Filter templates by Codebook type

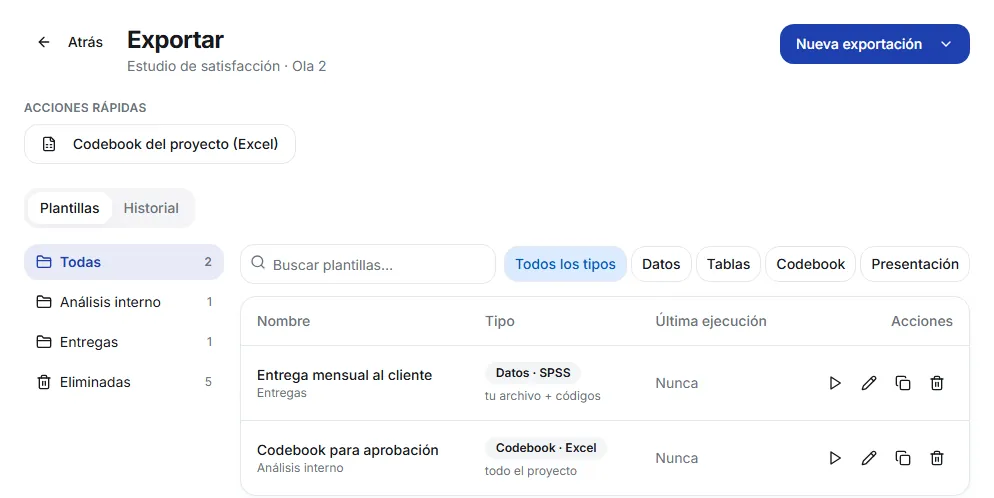[x=811, y=264]
